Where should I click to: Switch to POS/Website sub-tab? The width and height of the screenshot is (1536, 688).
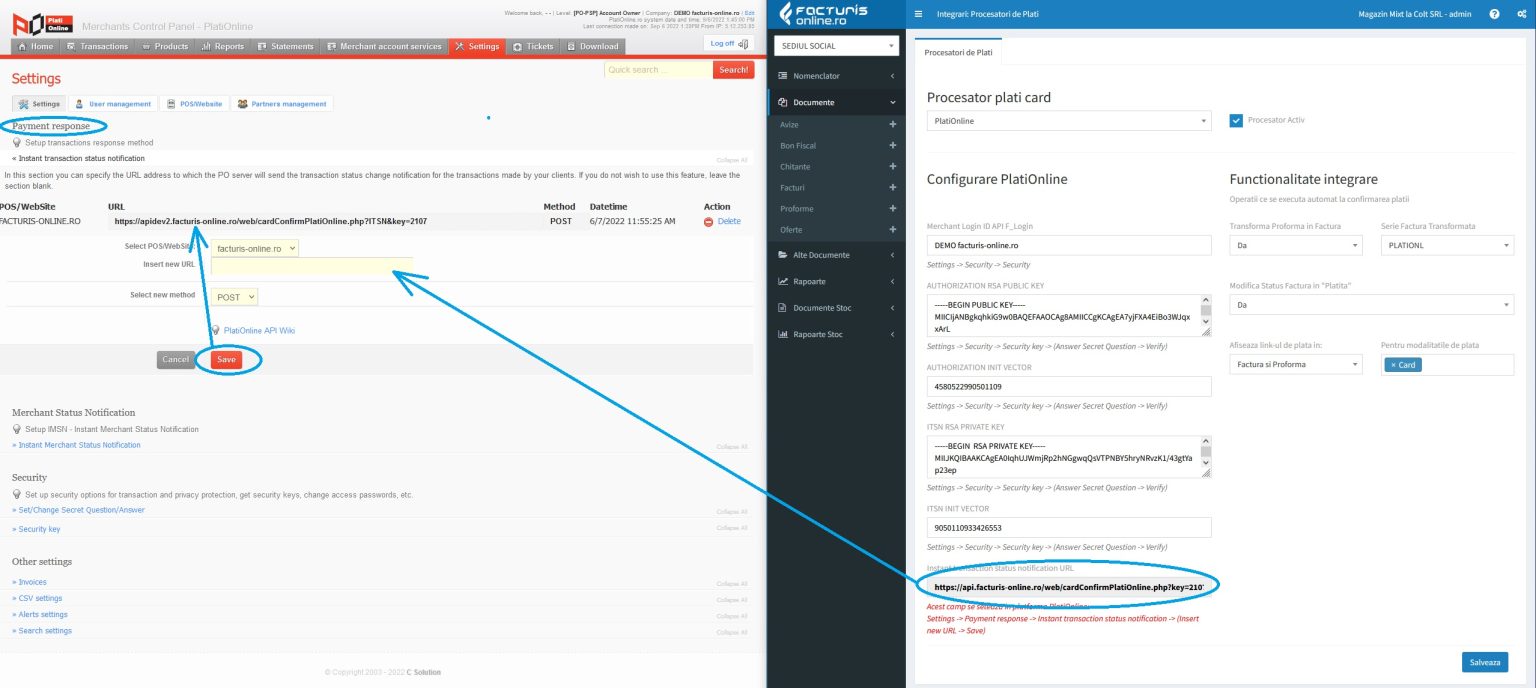(x=194, y=104)
